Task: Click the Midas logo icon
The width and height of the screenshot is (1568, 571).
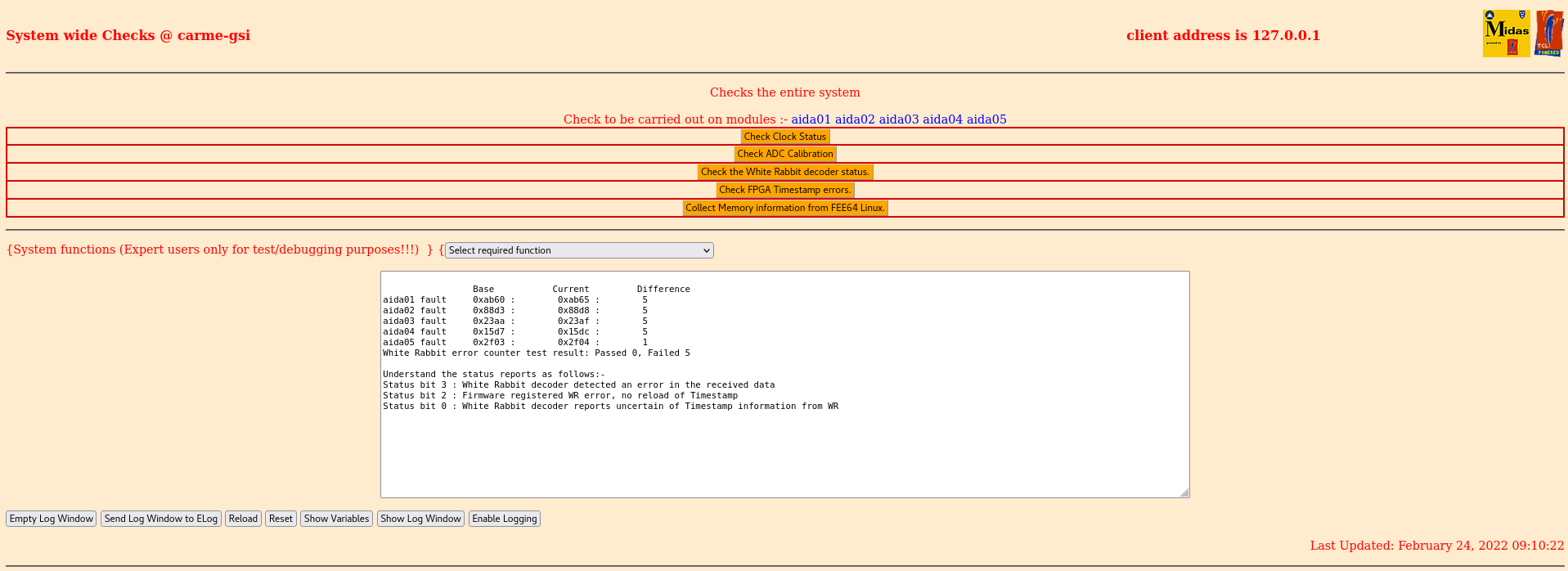Action: (x=1506, y=34)
